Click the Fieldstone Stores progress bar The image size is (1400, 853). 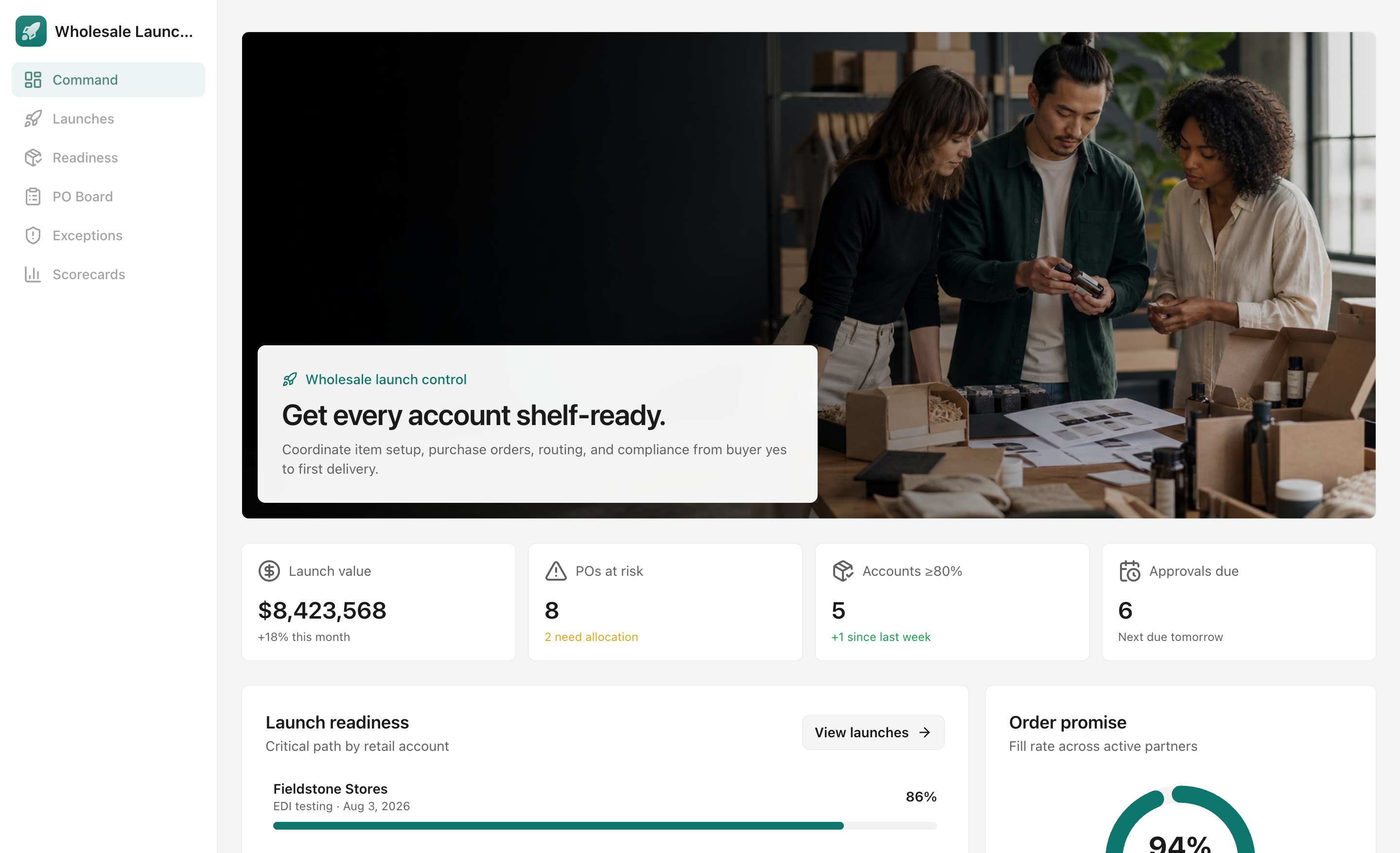click(605, 826)
